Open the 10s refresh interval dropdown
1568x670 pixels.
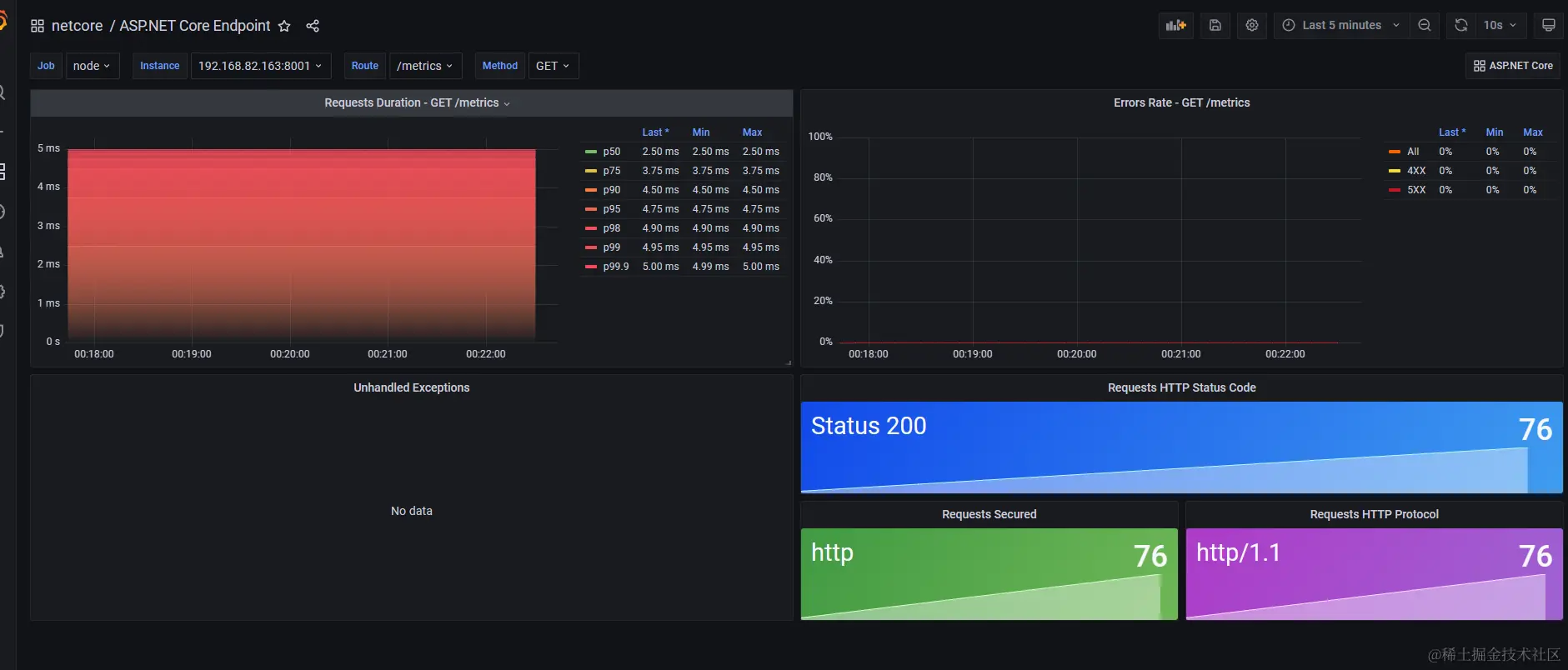[1500, 25]
